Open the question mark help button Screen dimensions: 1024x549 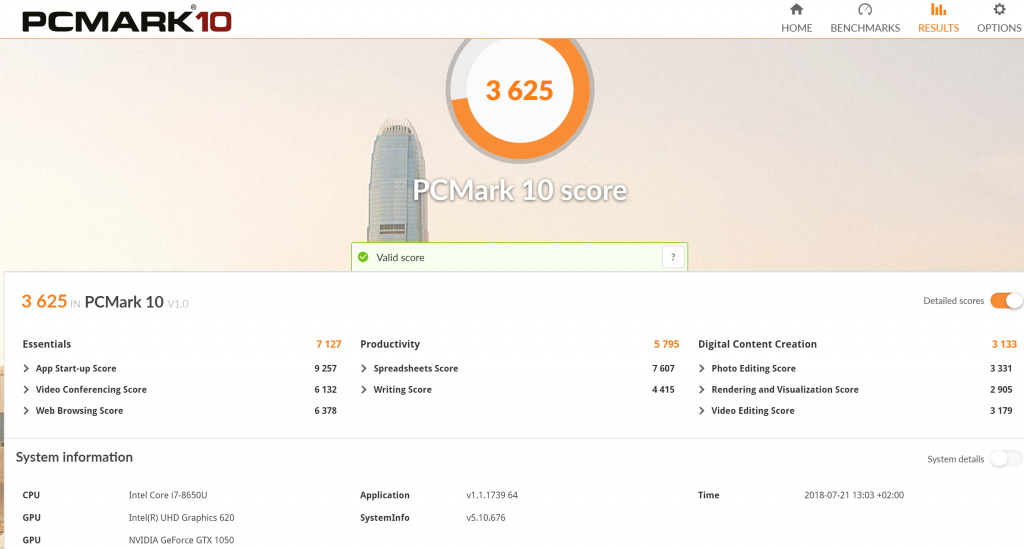[x=673, y=257]
